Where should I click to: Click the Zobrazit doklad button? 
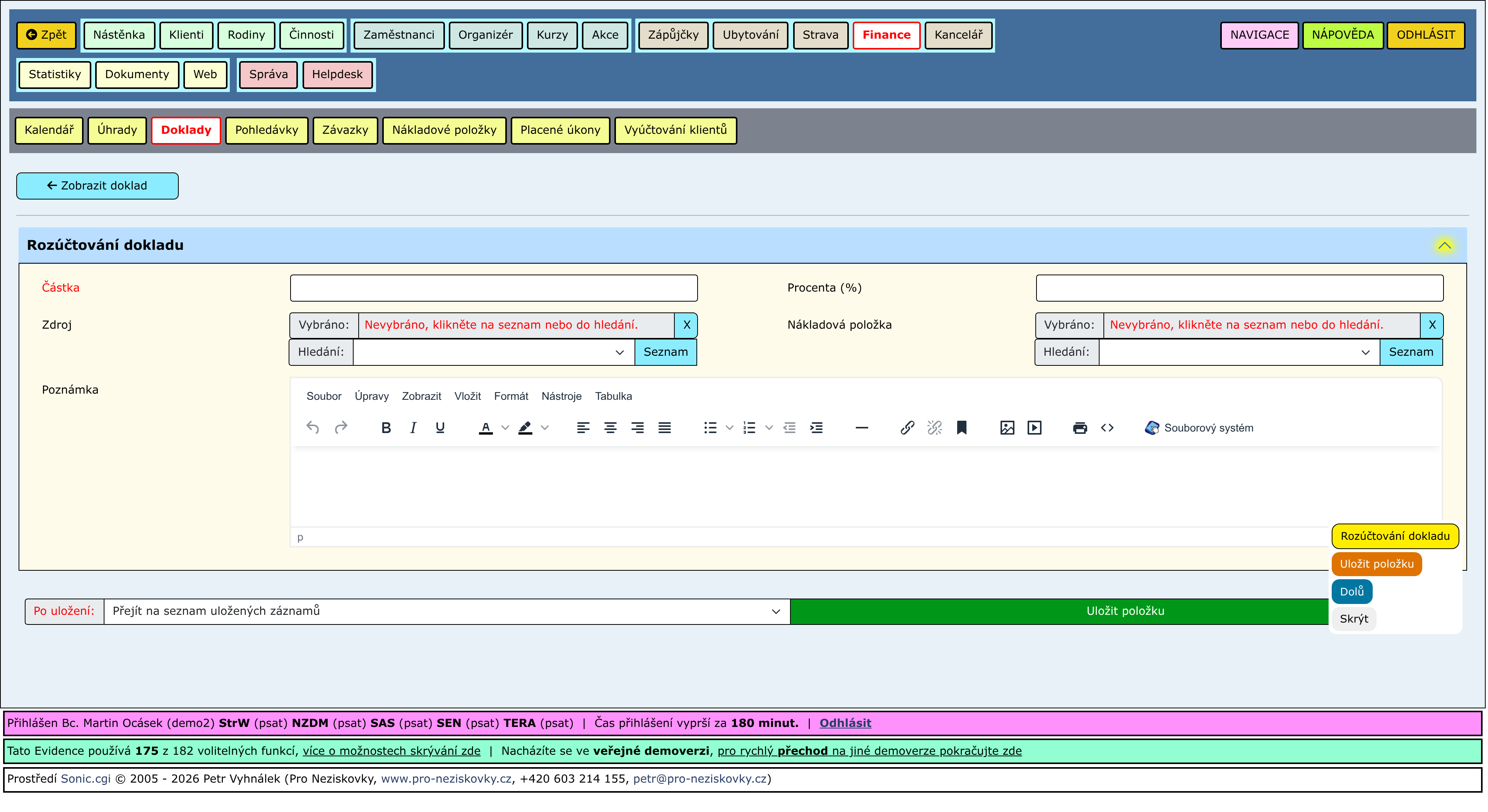point(97,186)
